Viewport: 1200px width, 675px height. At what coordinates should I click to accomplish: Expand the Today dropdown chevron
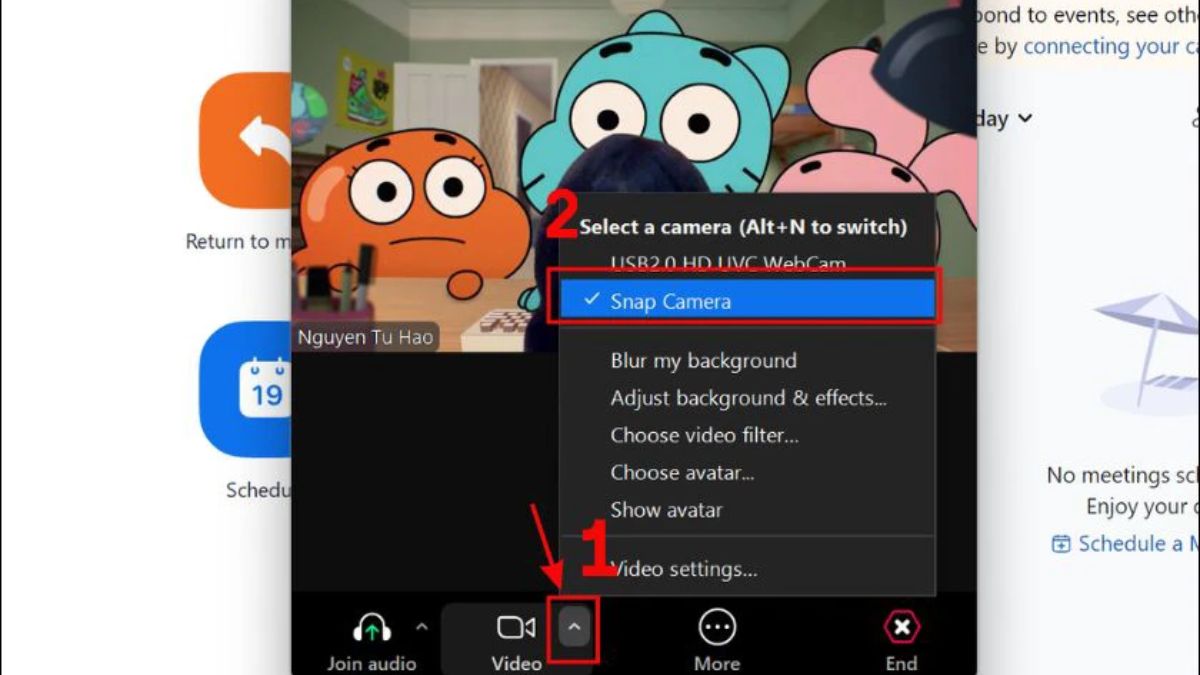point(1024,119)
